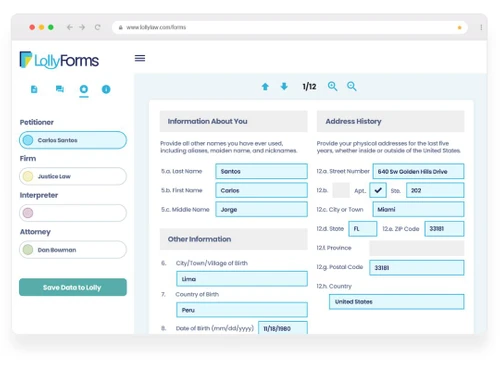The image size is (500, 375).
Task: Click the LollyForms logo
Action: (59, 60)
